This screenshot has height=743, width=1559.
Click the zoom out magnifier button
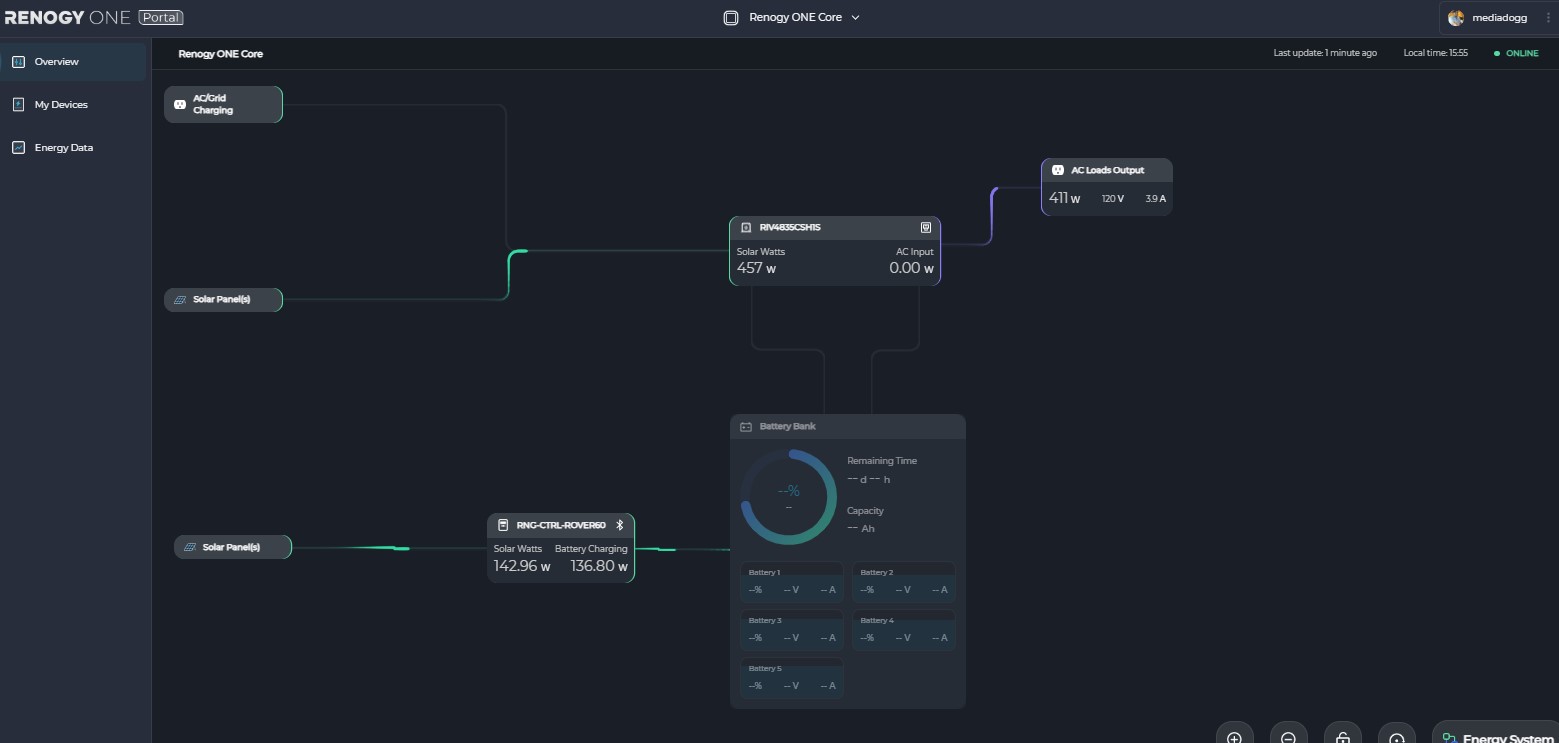pyautogui.click(x=1288, y=737)
